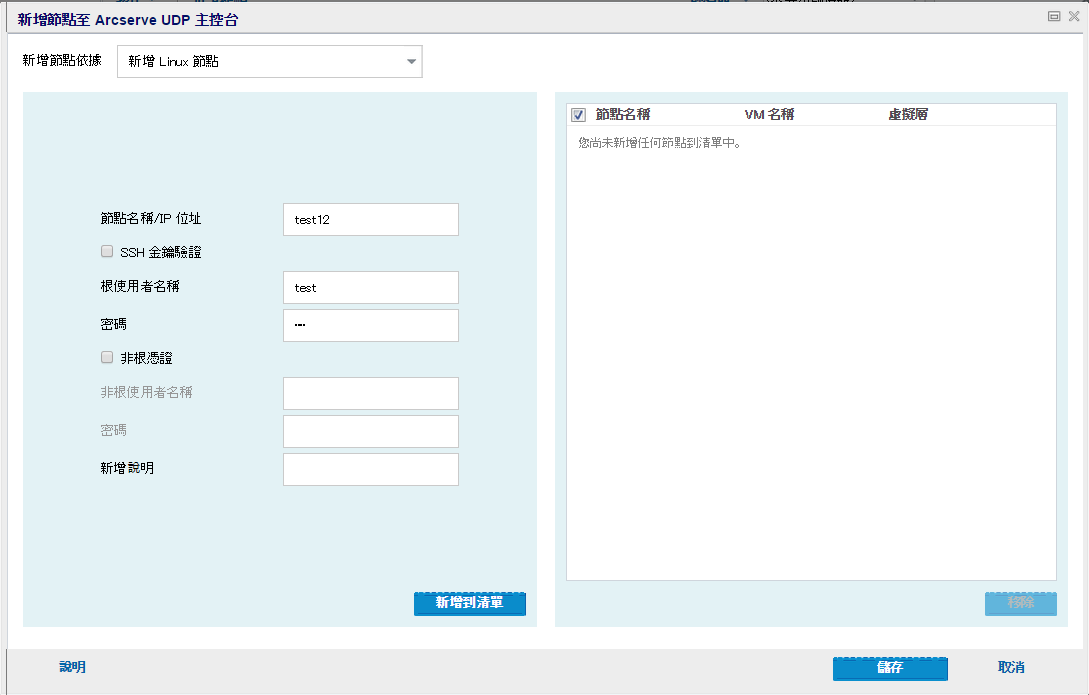
Task: Open the 新增 Linux 節點 dropdown
Action: tap(269, 62)
